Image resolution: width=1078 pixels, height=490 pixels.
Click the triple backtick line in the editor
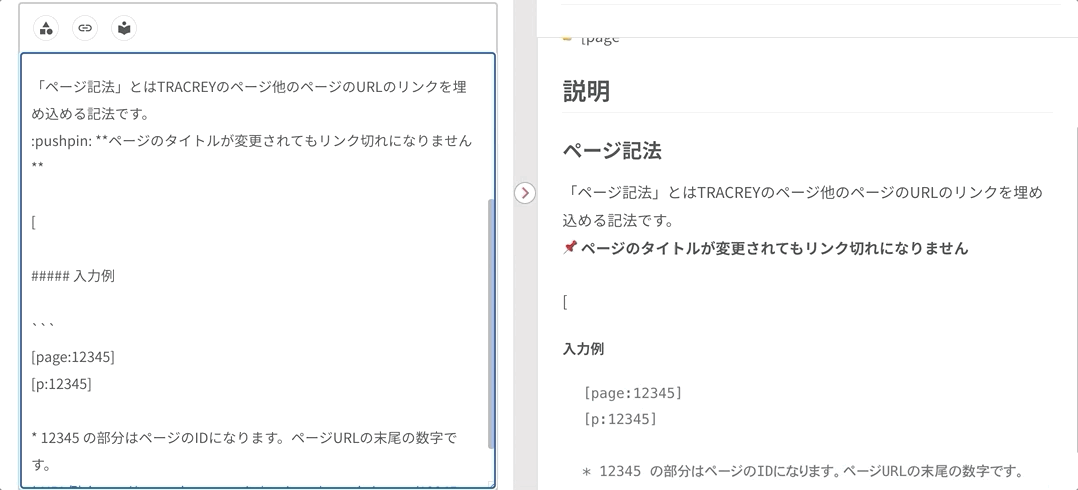point(43,323)
